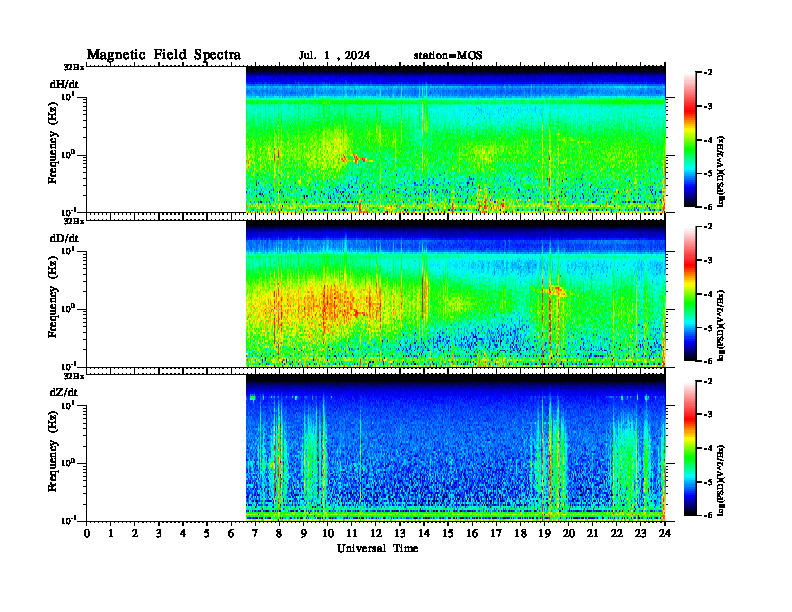Click the 32Hz label above dD/dt panel
792x612 pixels.
pos(74,221)
